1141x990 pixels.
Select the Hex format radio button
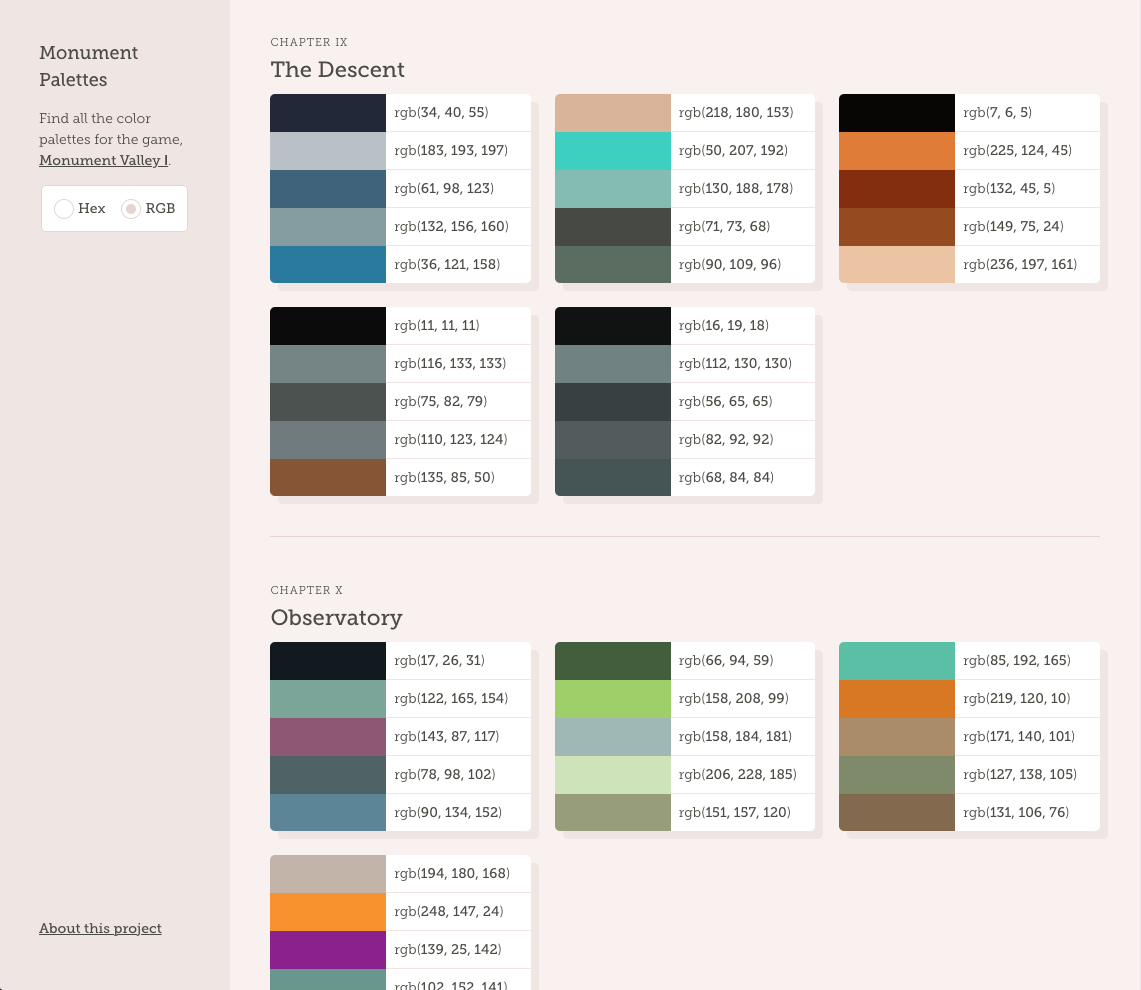coord(64,208)
